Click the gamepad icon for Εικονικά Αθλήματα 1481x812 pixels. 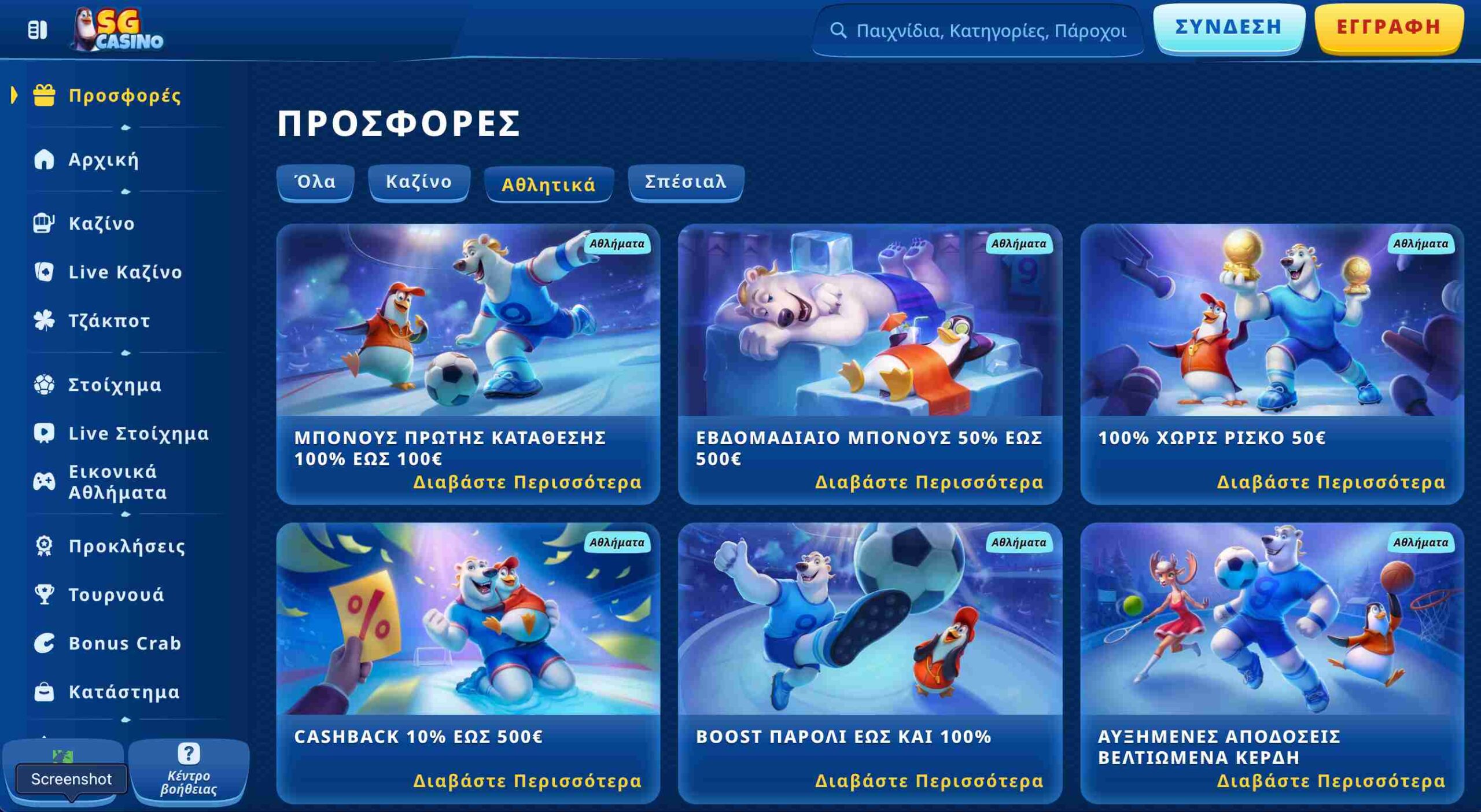pyautogui.click(x=44, y=481)
